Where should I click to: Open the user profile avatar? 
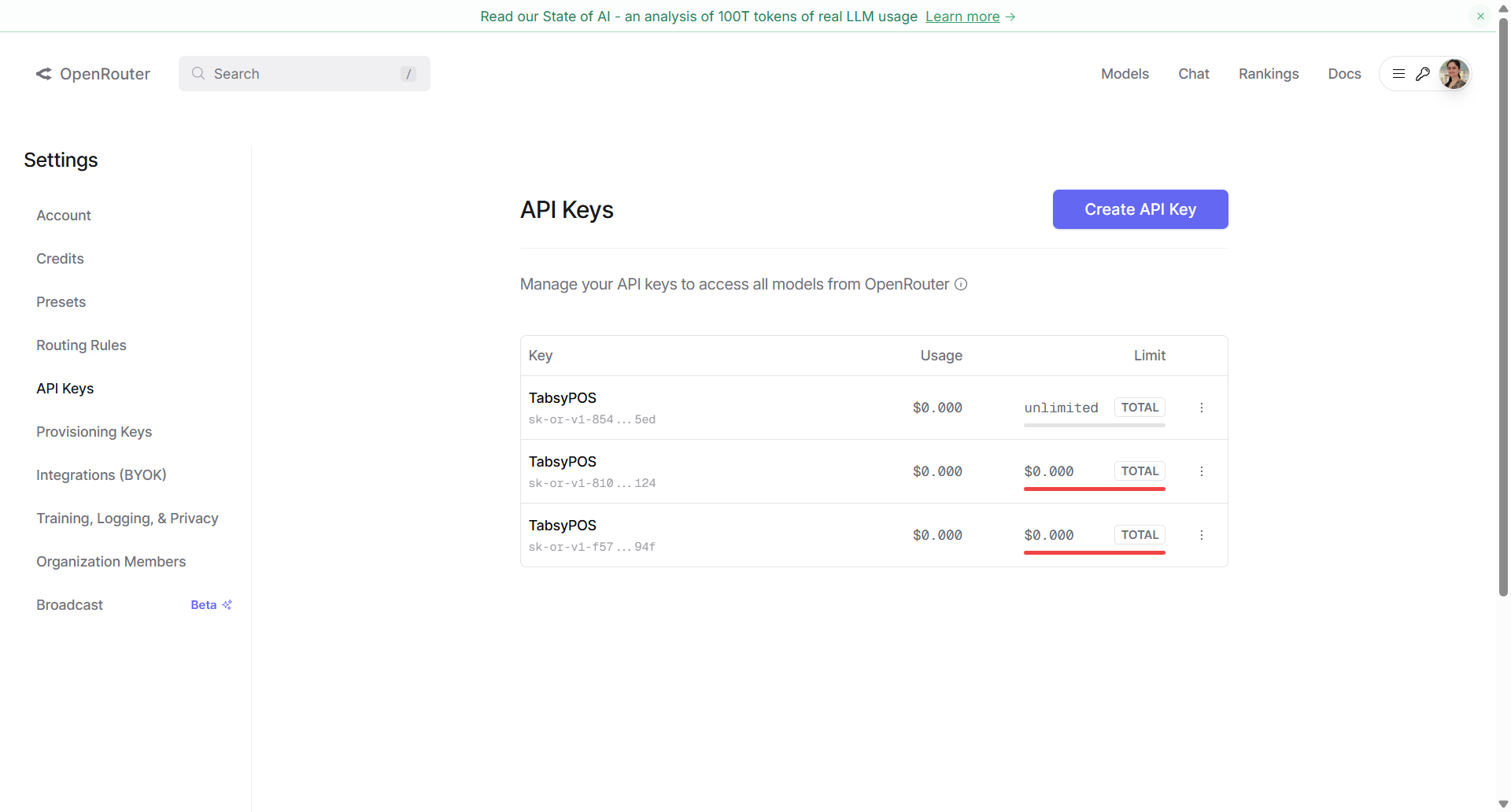(1454, 74)
